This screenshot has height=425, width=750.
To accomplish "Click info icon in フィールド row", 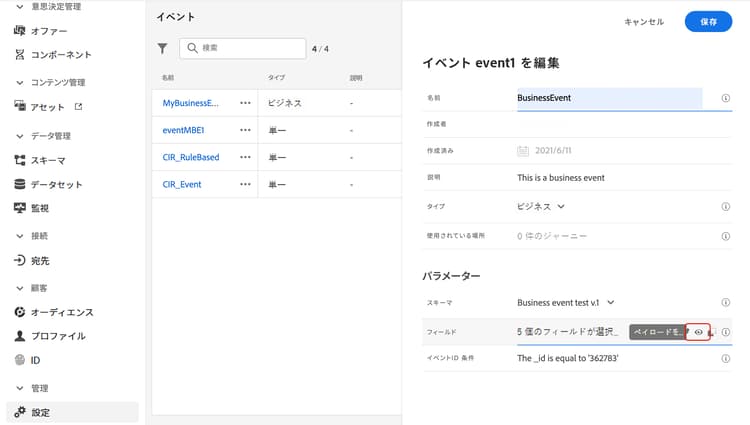I will pos(726,332).
